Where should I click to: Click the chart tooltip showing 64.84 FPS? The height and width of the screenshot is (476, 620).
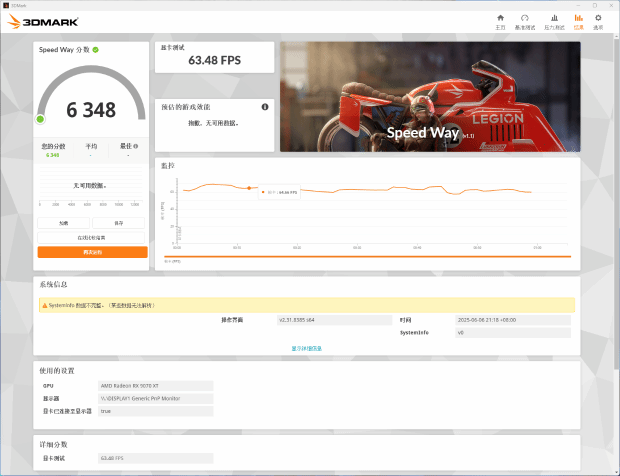coord(279,192)
